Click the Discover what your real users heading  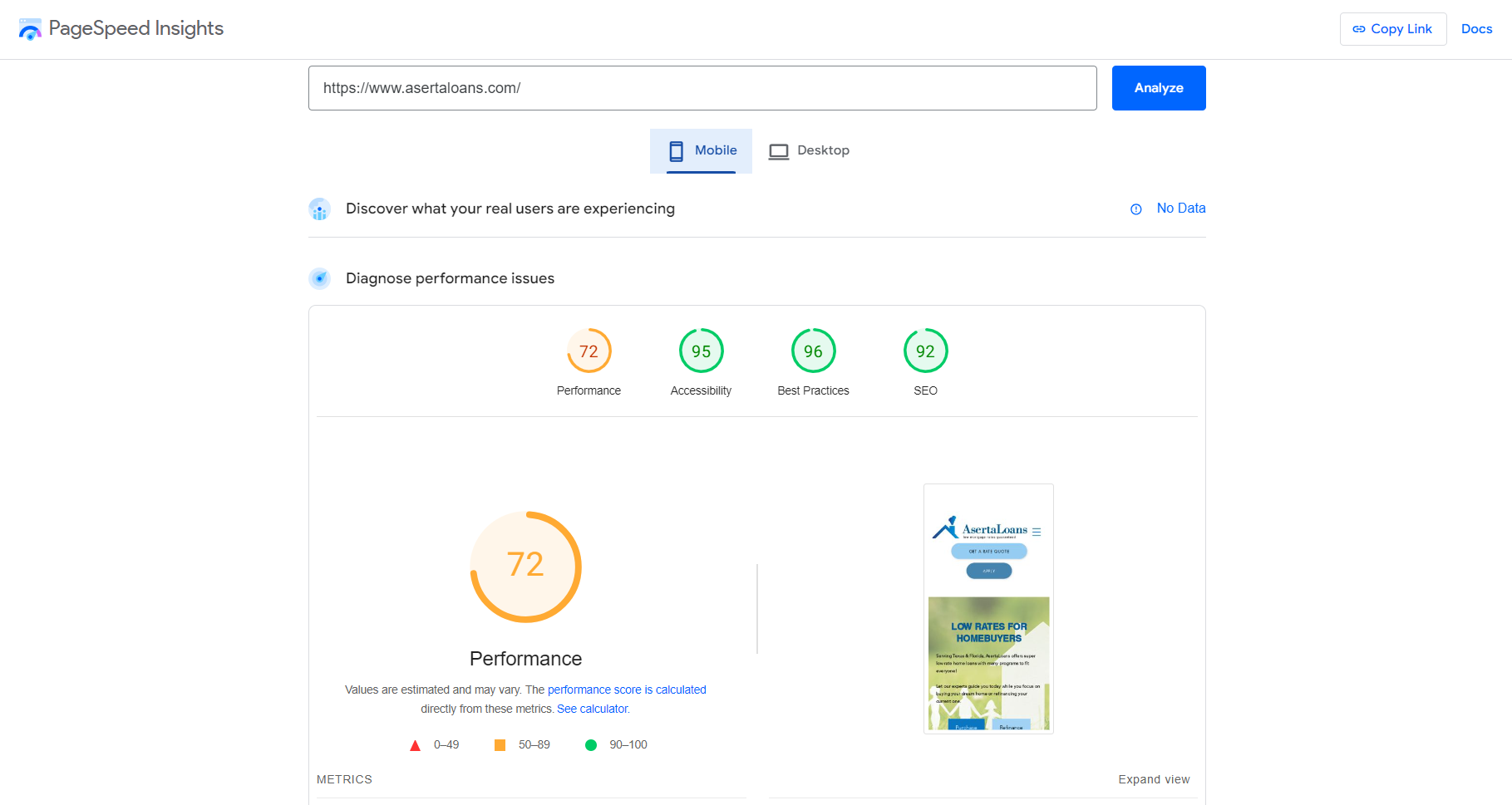[x=510, y=209]
